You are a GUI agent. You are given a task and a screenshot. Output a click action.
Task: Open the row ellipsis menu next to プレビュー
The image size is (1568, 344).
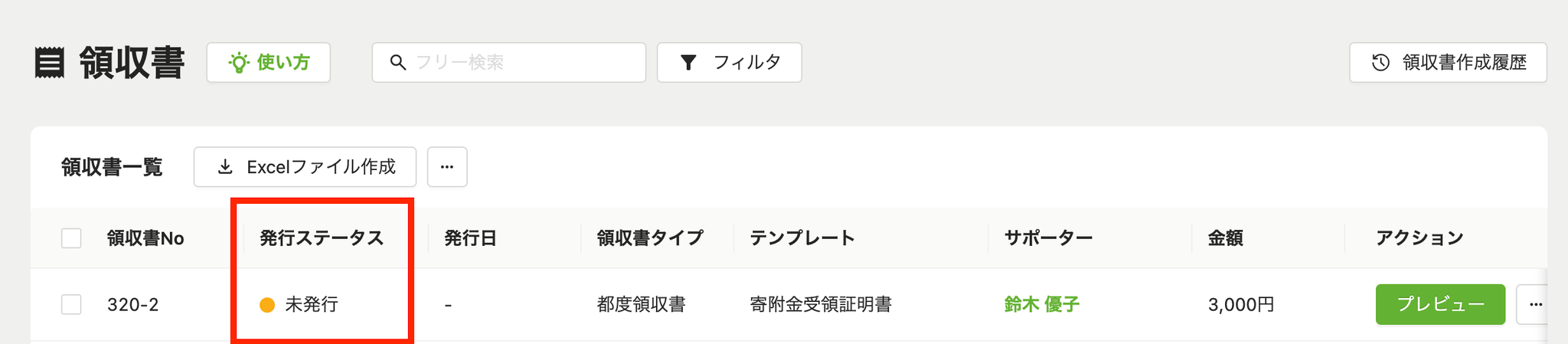pos(1532,304)
